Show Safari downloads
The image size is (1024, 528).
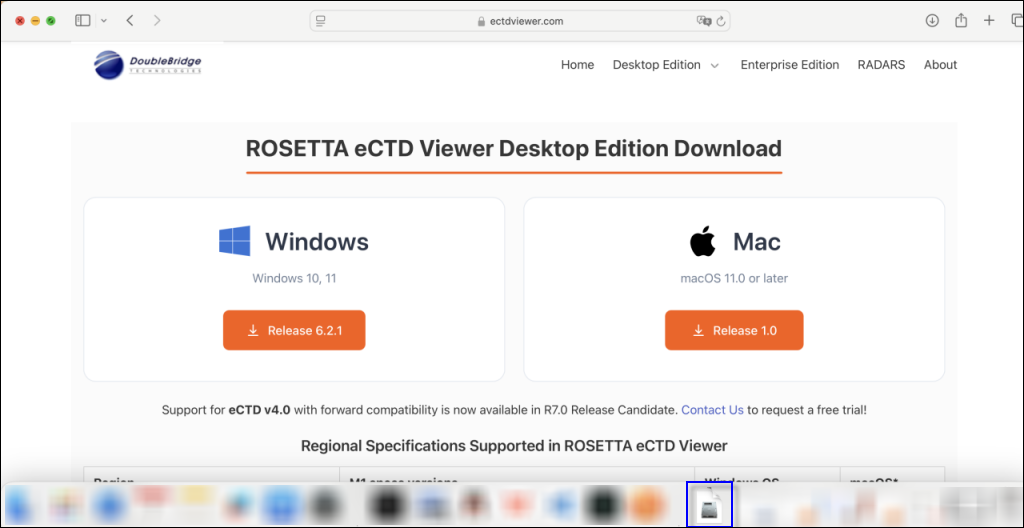click(x=932, y=20)
